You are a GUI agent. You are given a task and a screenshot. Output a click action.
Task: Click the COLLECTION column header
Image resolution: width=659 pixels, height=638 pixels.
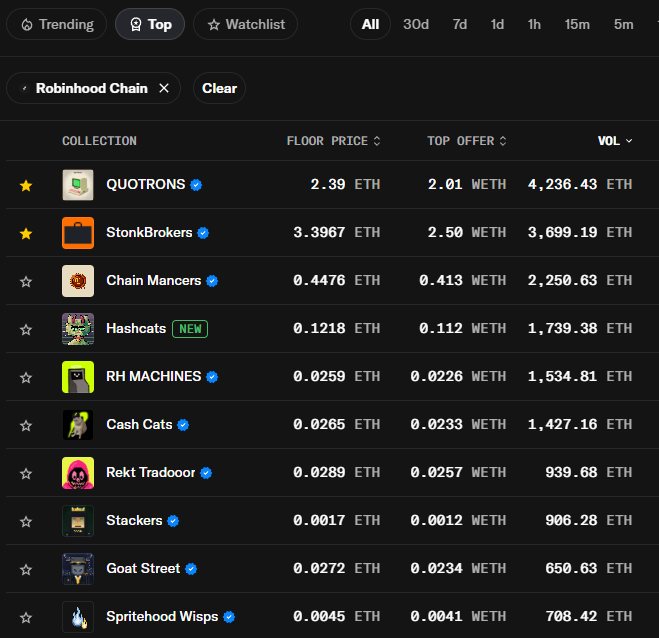click(x=99, y=141)
